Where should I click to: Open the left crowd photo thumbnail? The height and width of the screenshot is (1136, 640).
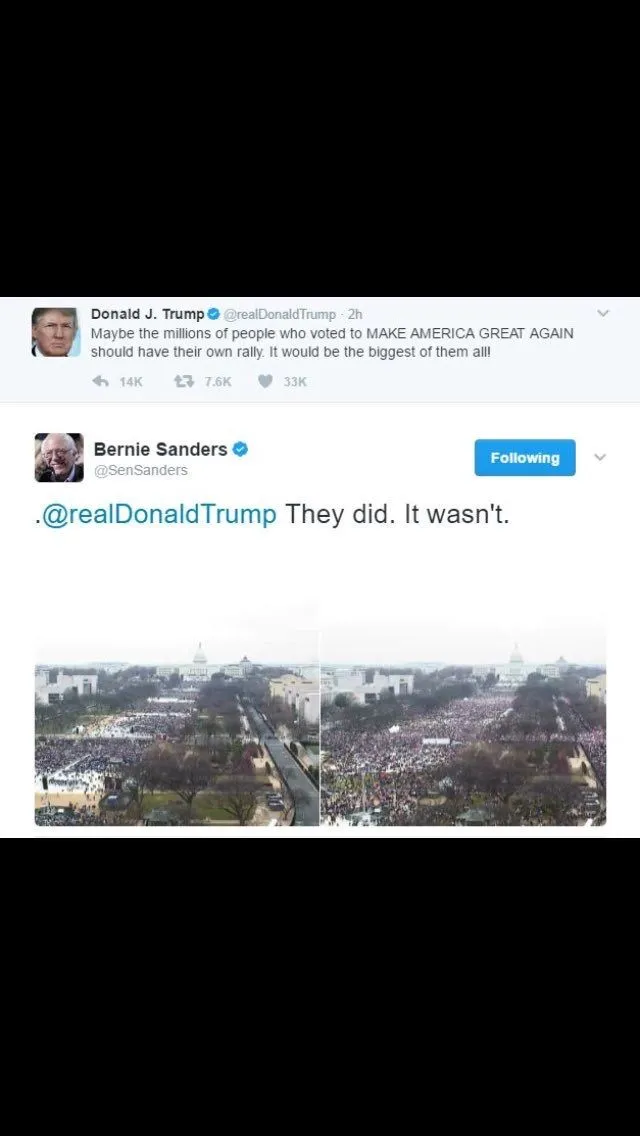[x=177, y=733]
